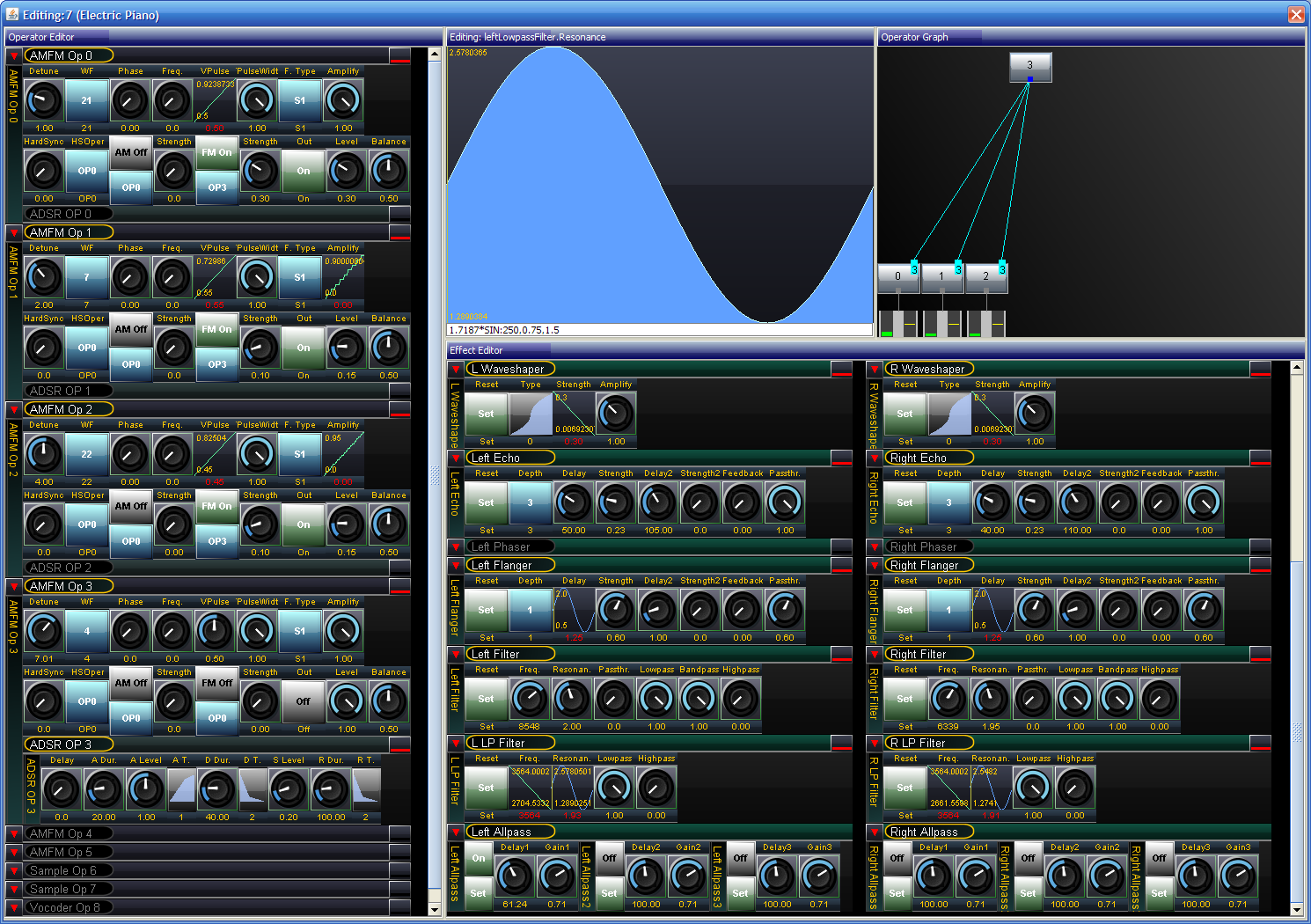This screenshot has width=1311, height=924.
Task: Click AMFM Op 1 waveform selector 7
Action: pyautogui.click(x=87, y=277)
